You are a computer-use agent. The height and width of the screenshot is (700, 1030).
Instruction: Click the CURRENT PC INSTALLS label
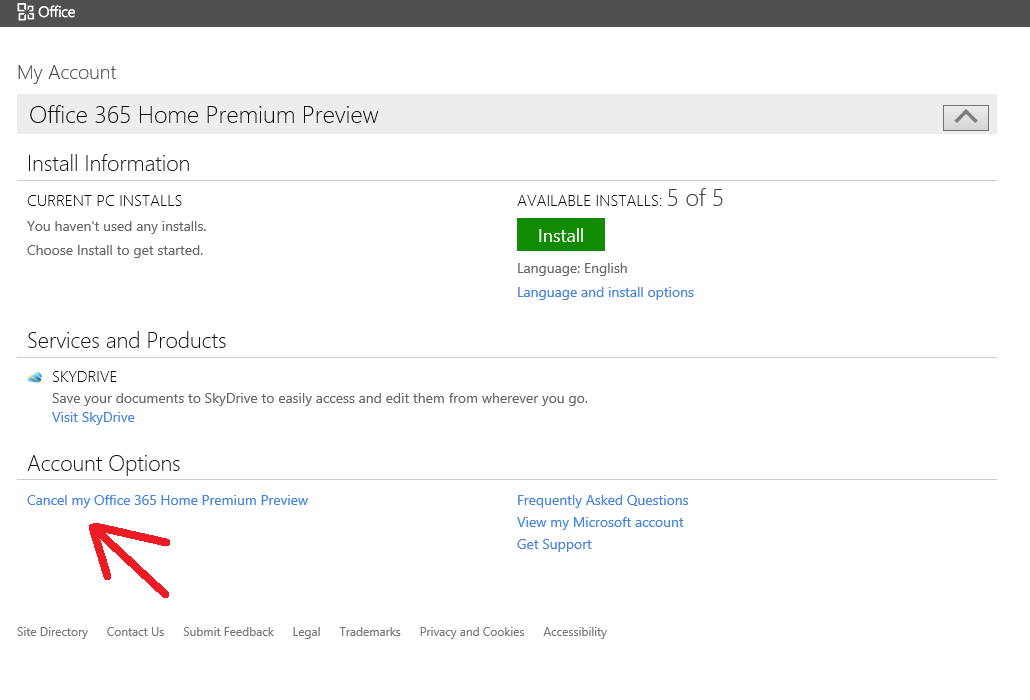[x=104, y=201]
